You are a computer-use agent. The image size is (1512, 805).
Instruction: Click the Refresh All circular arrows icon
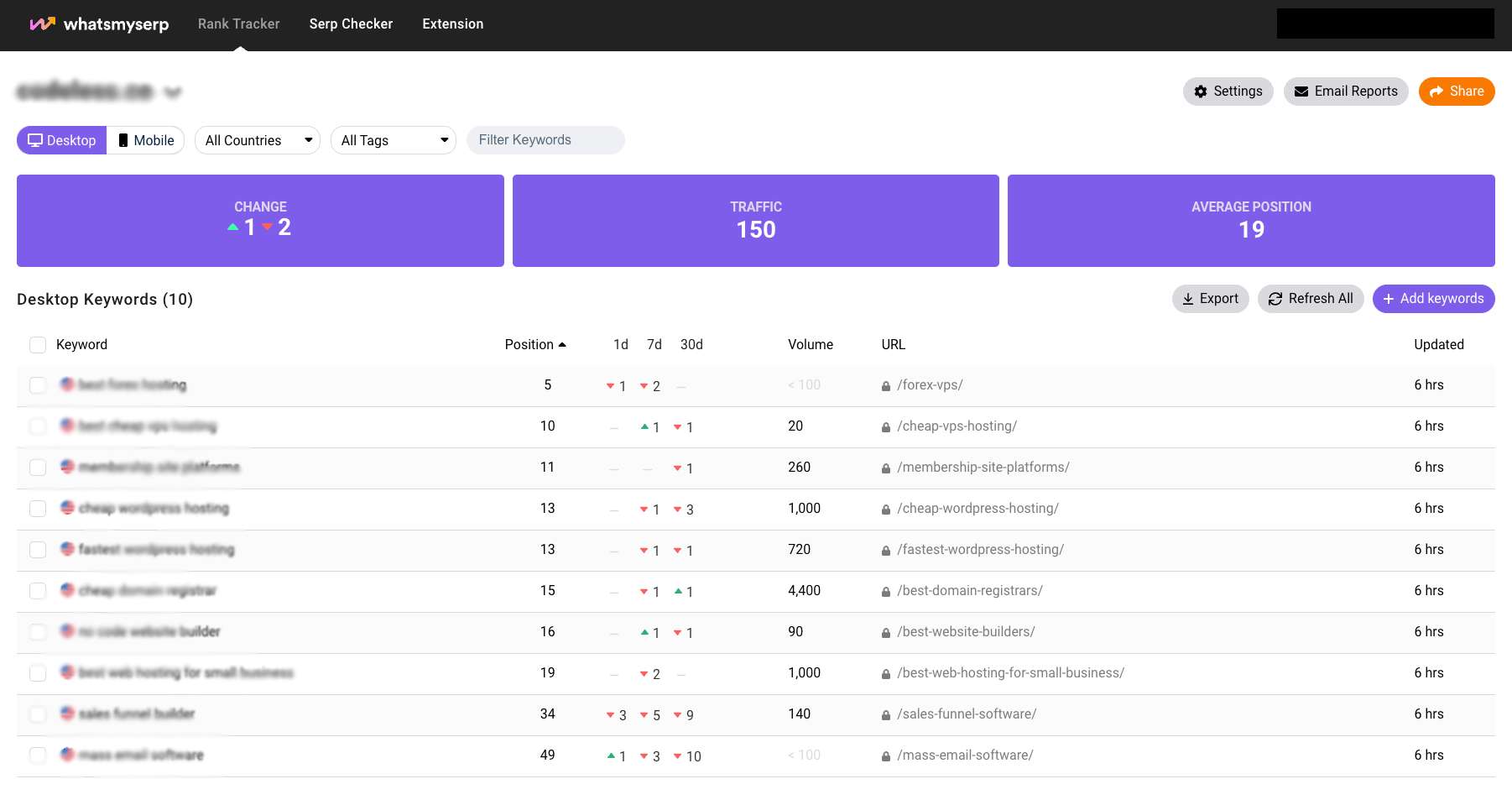click(1275, 298)
